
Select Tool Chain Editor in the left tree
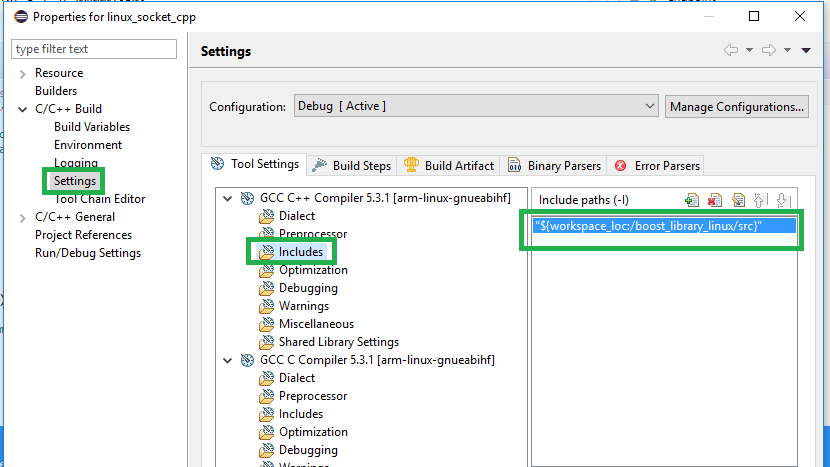click(99, 199)
